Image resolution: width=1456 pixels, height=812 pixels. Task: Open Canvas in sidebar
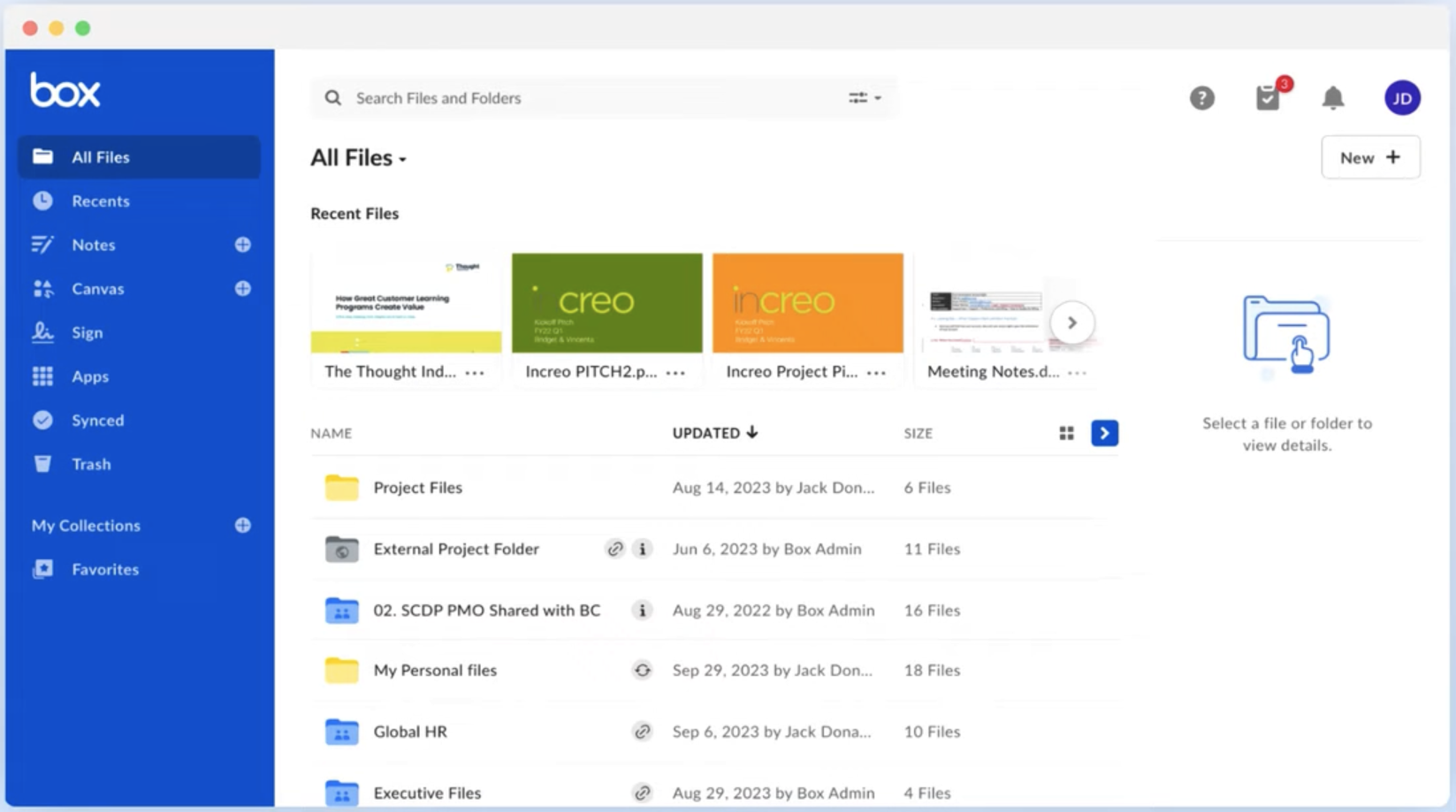[x=98, y=289]
